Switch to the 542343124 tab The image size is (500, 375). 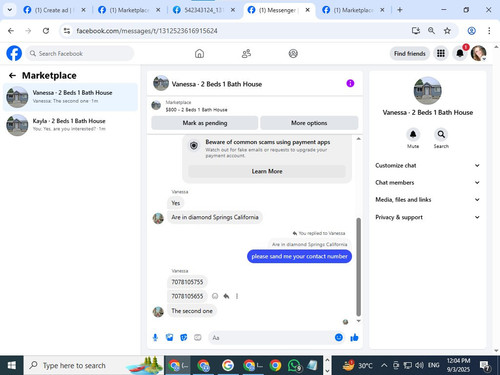pyautogui.click(x=203, y=10)
